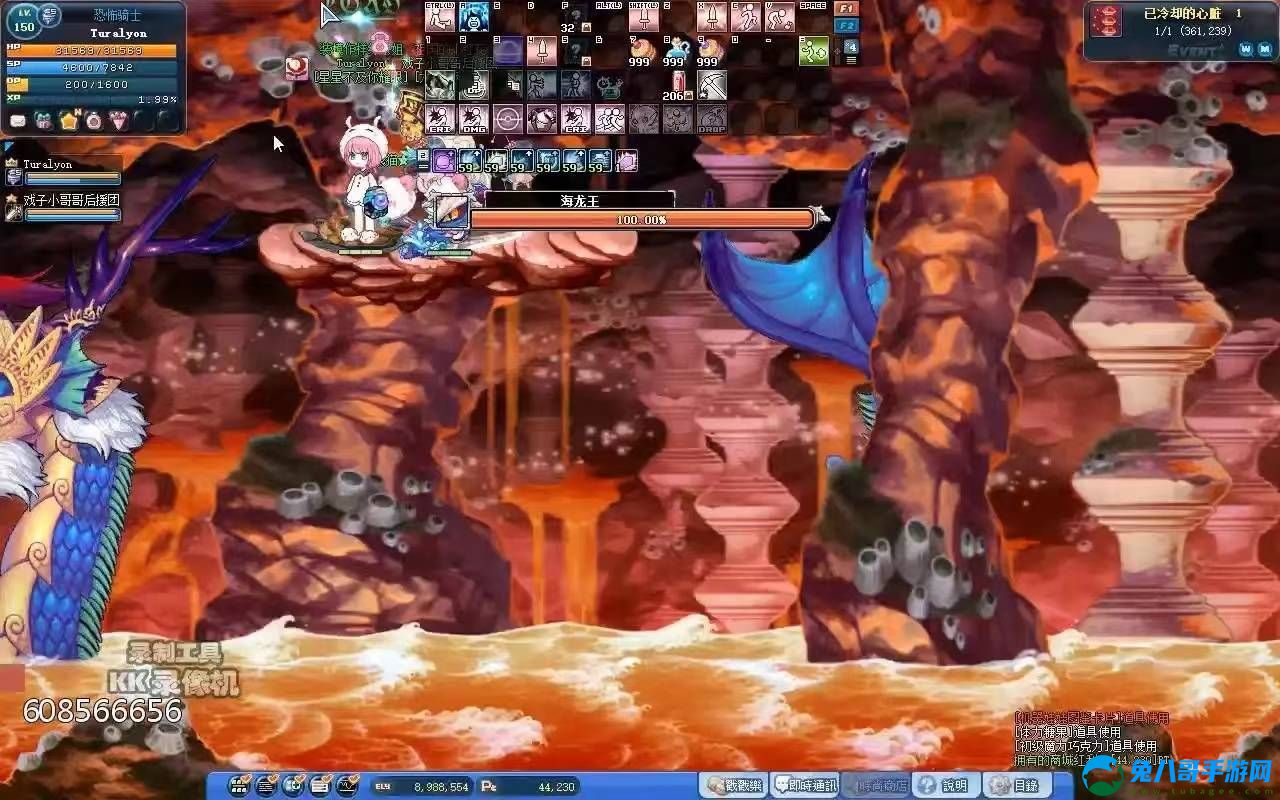Open the 戳戳樂 menu button
This screenshot has width=1280, height=800.
pyautogui.click(x=732, y=786)
